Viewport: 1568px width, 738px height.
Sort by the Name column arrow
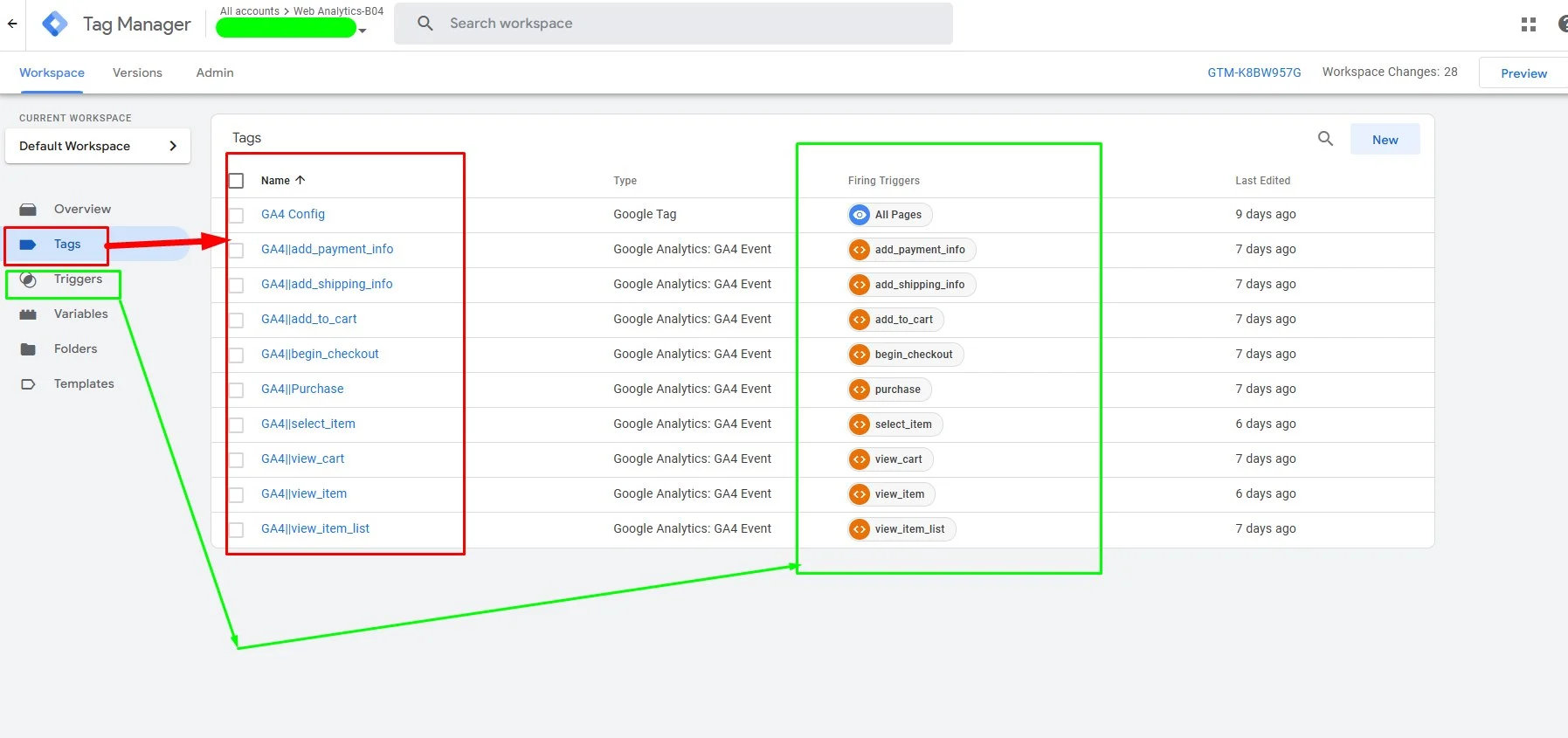point(300,180)
